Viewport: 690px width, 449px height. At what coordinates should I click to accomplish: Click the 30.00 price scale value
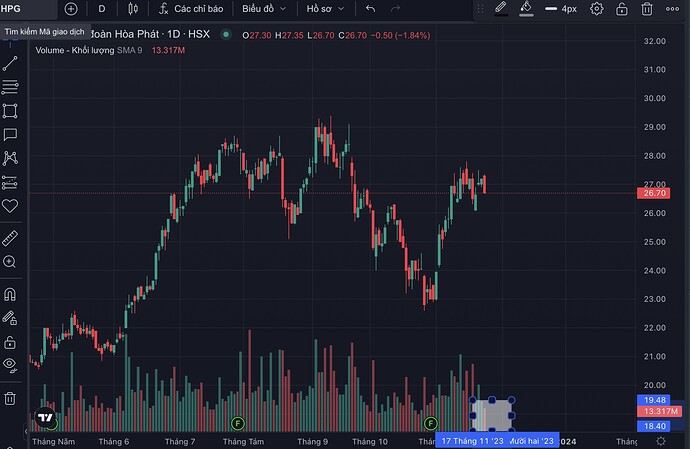(x=654, y=98)
